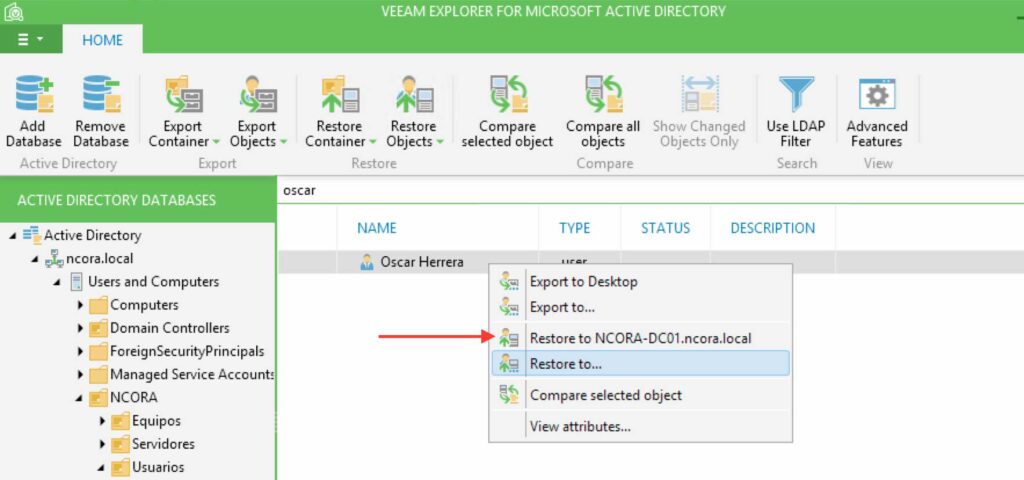Collapse the Users and Computers node
The height and width of the screenshot is (480, 1024).
click(x=57, y=282)
